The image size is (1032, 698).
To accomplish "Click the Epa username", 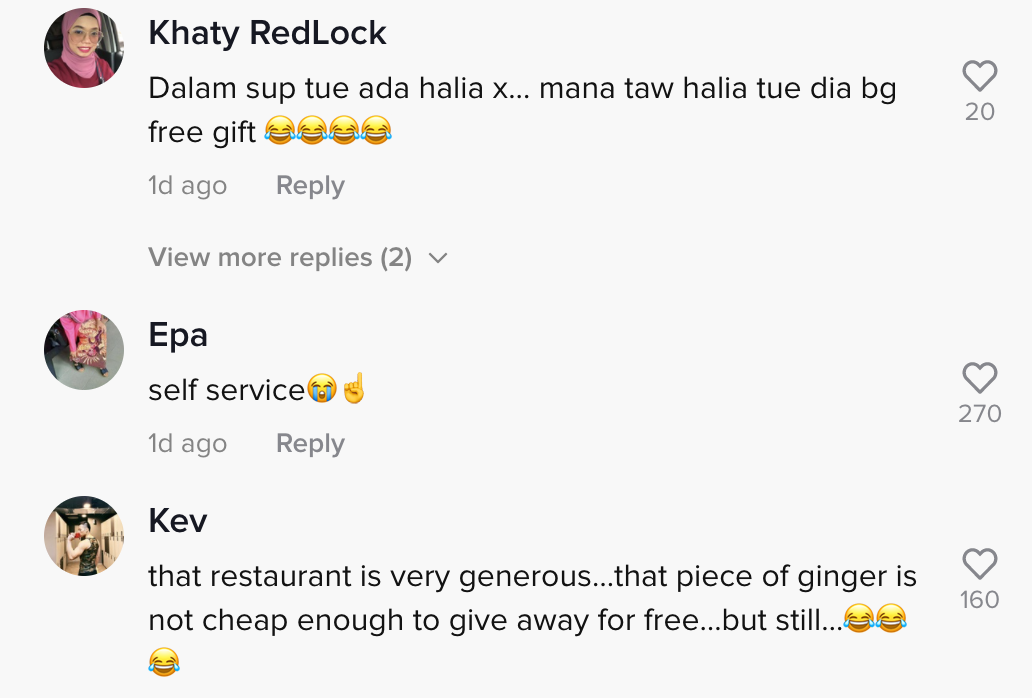I will point(178,335).
